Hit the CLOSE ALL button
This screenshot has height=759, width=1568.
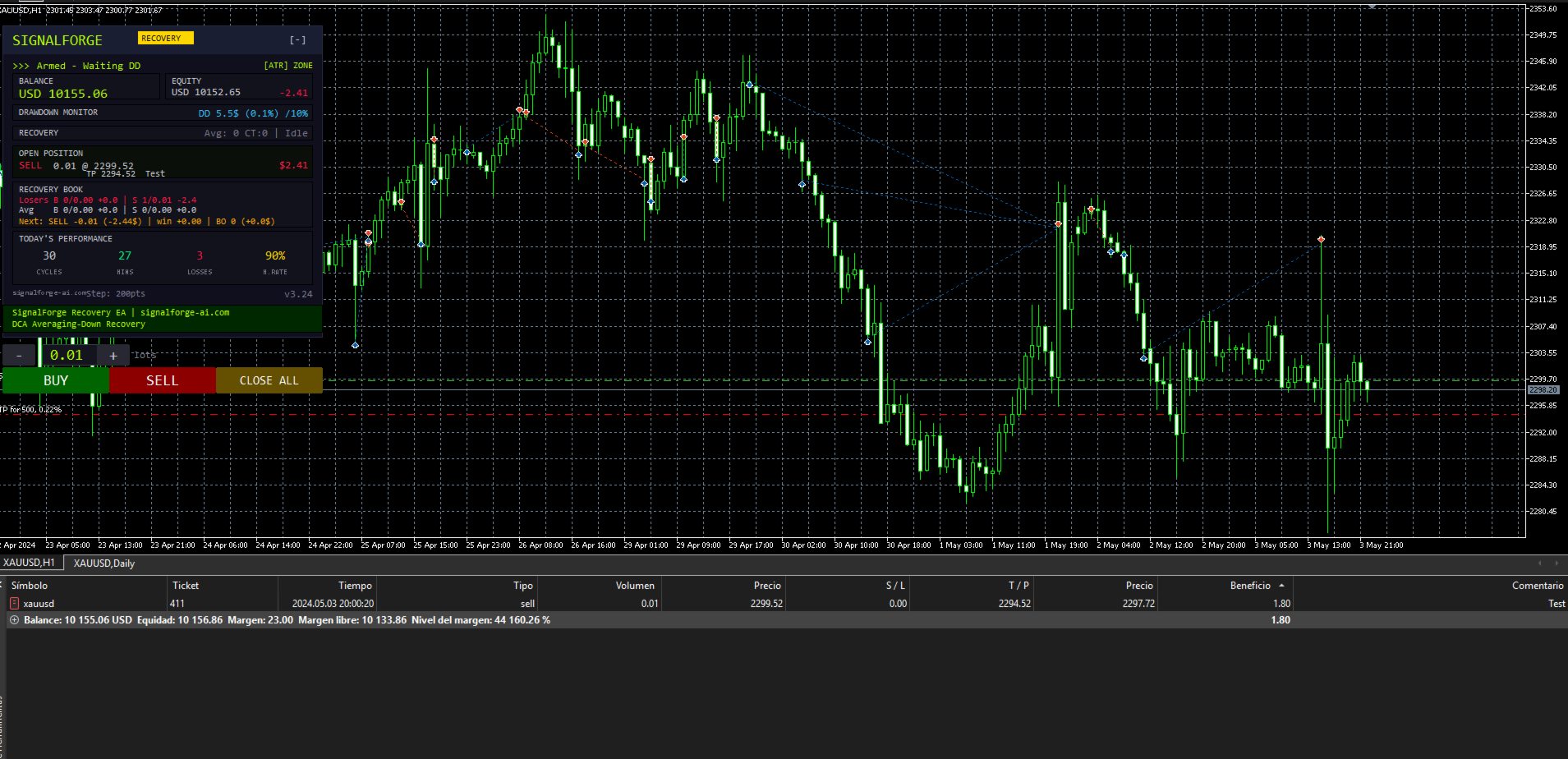269,380
